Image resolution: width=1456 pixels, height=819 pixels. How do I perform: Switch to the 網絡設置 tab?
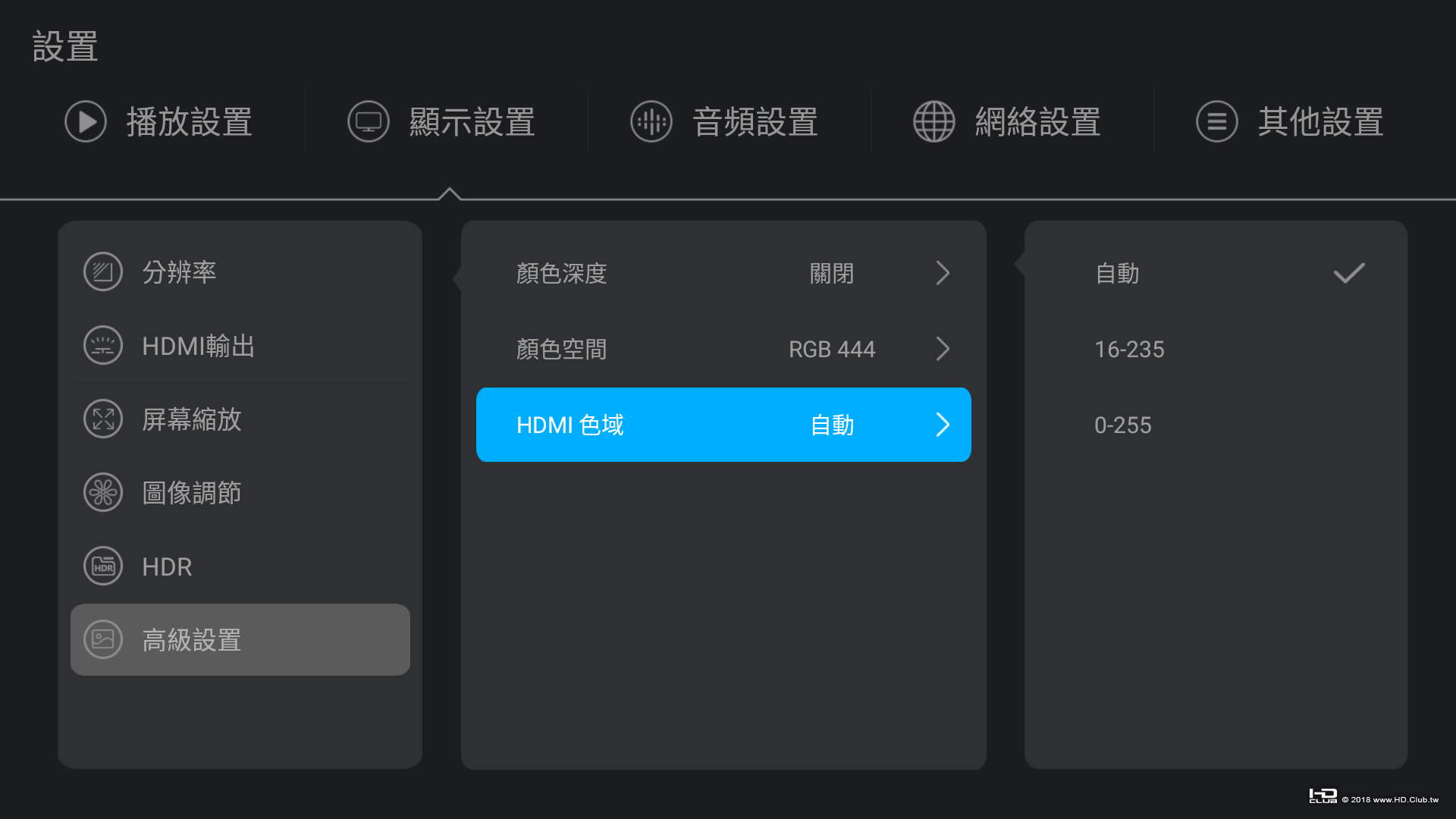(1037, 121)
